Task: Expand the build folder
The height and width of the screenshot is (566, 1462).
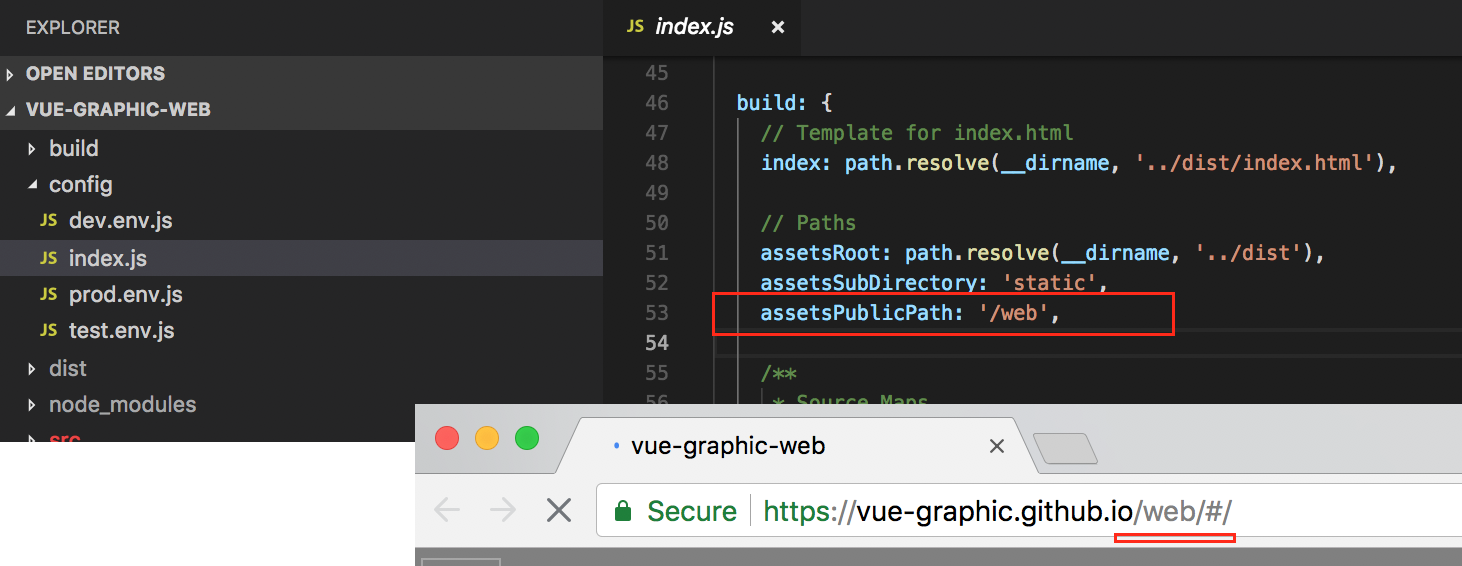Action: tap(73, 149)
